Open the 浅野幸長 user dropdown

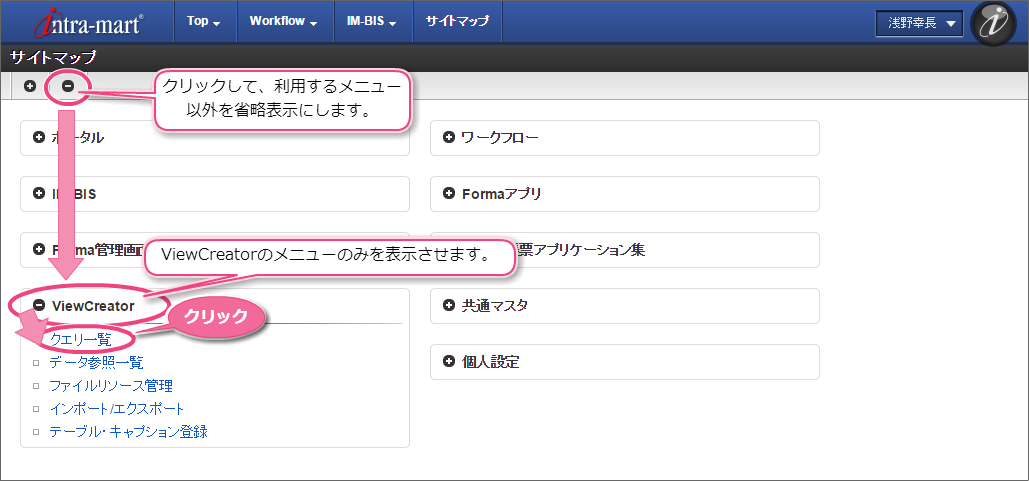point(919,24)
